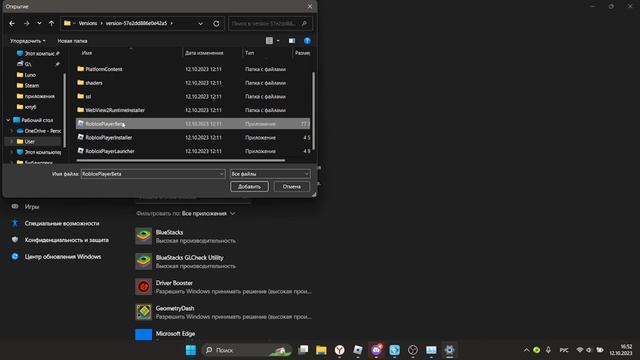This screenshot has width=640, height=360.
Task: Select GeometryDash app entry
Action: (224, 312)
